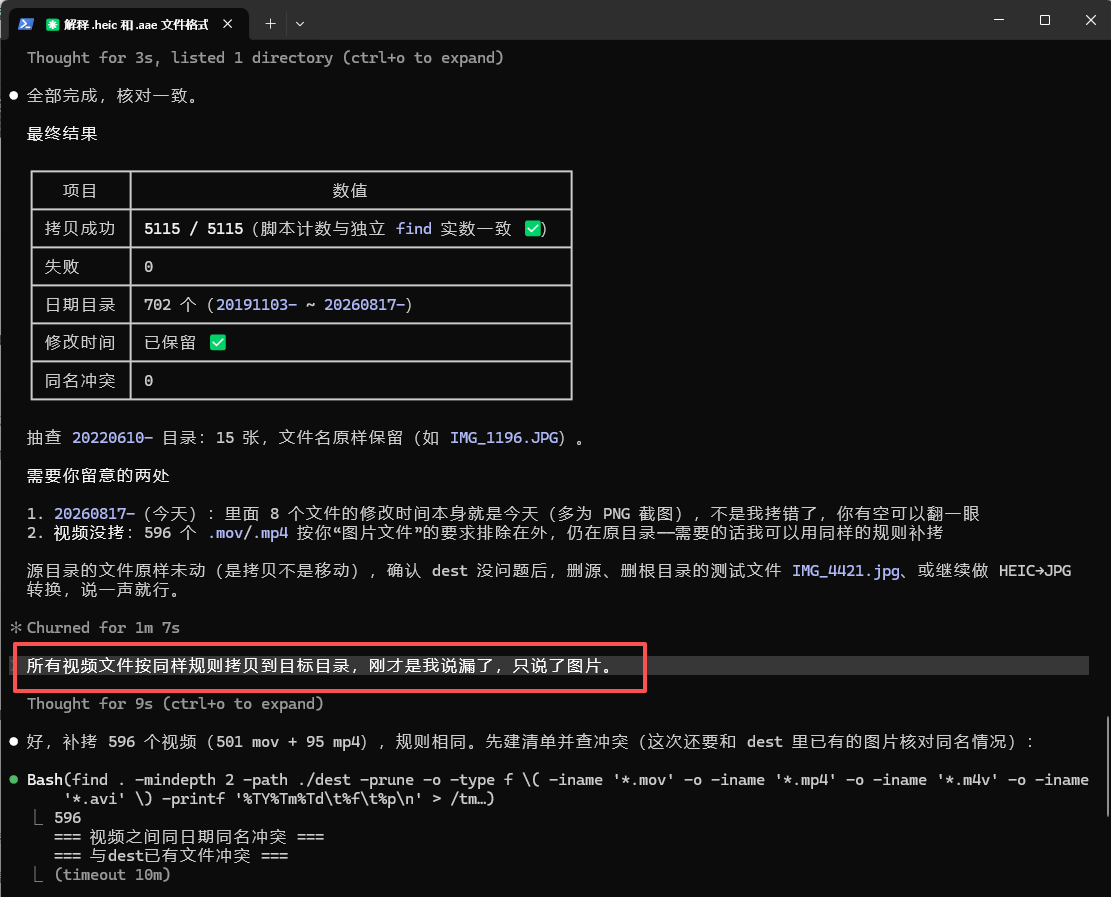Click the .mov/.mp4 text in item 2
The image size is (1111, 897).
(x=248, y=533)
